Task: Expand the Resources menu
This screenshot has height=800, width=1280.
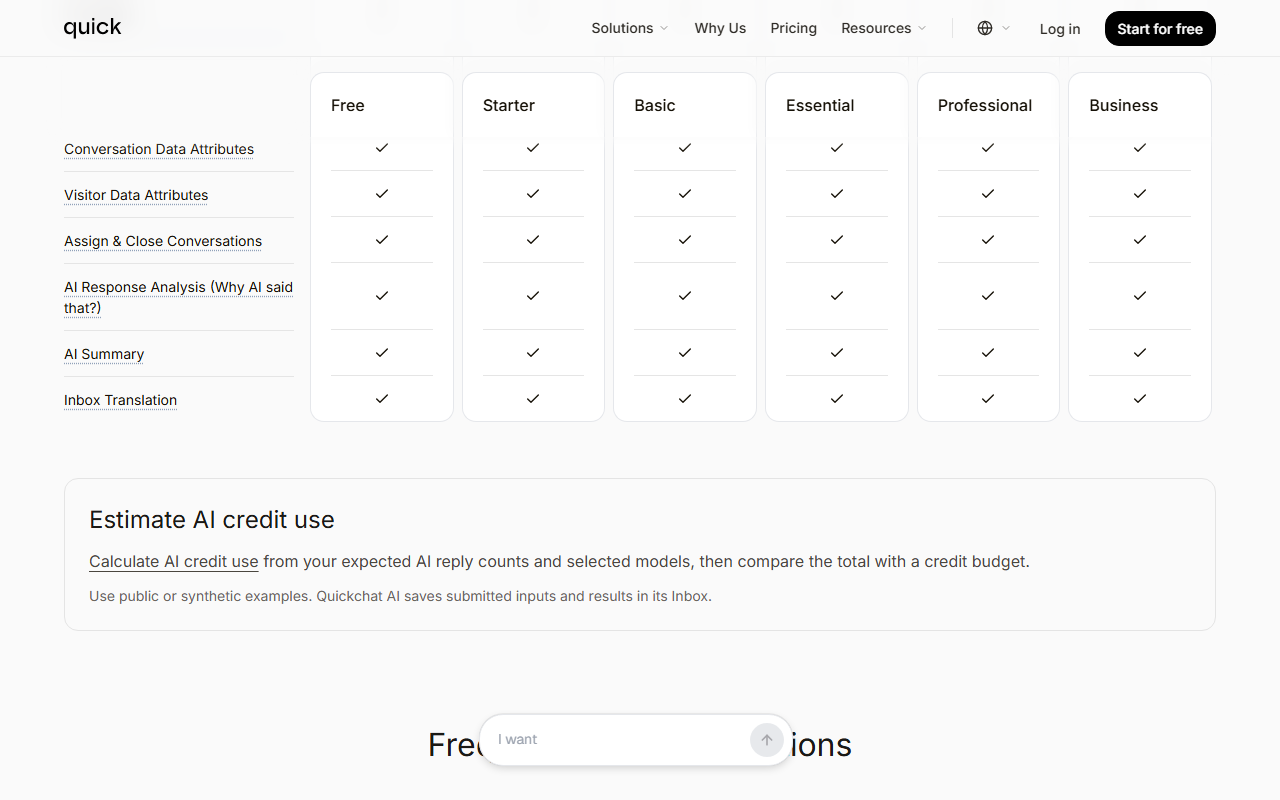Action: 883,28
